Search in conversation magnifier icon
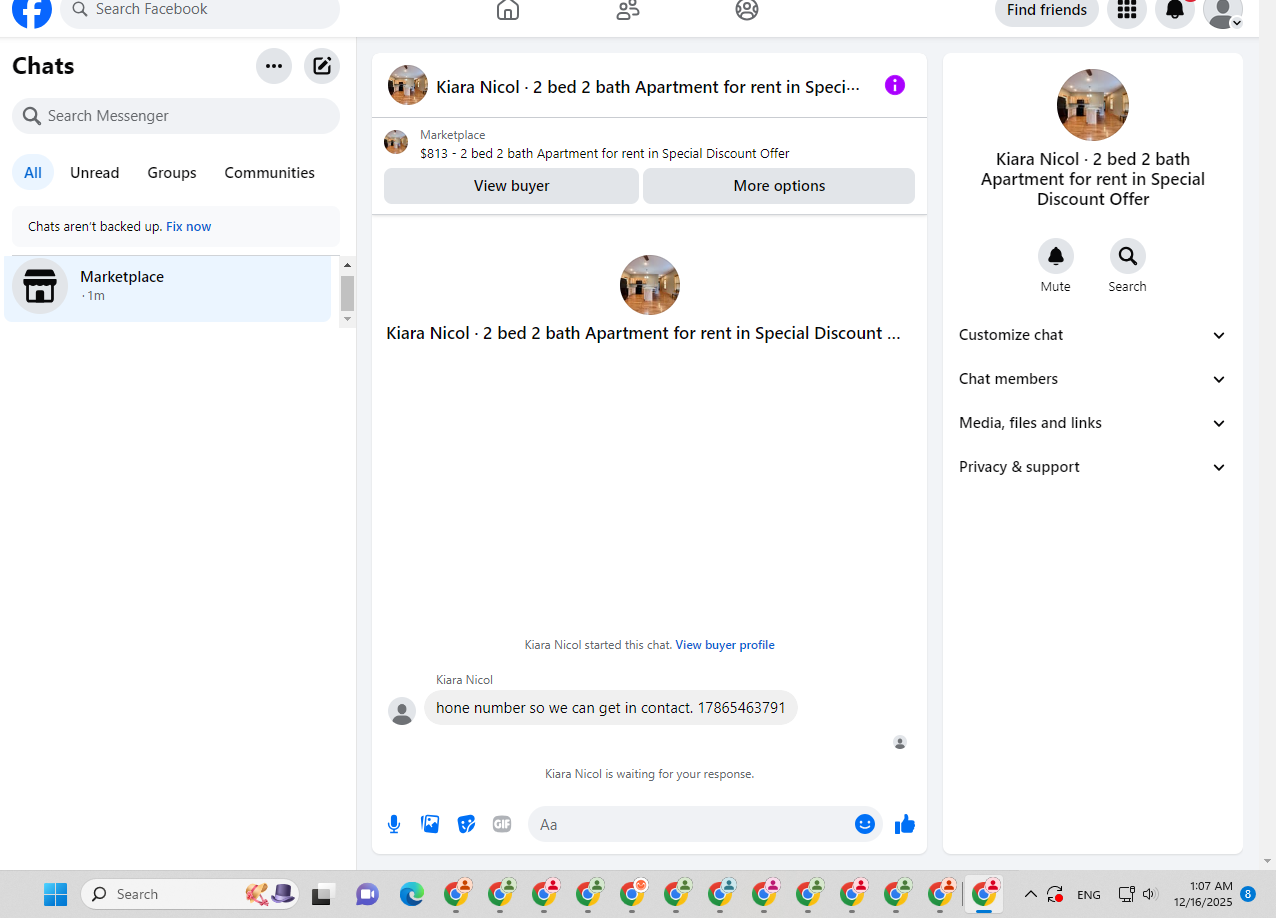Screen dimensions: 1276x918 1128,256
